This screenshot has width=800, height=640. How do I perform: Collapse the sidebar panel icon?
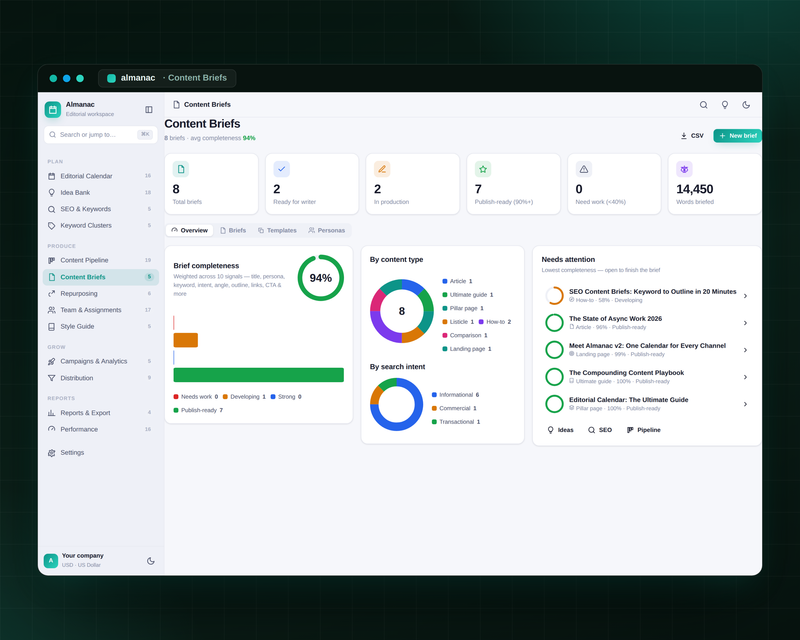click(148, 109)
